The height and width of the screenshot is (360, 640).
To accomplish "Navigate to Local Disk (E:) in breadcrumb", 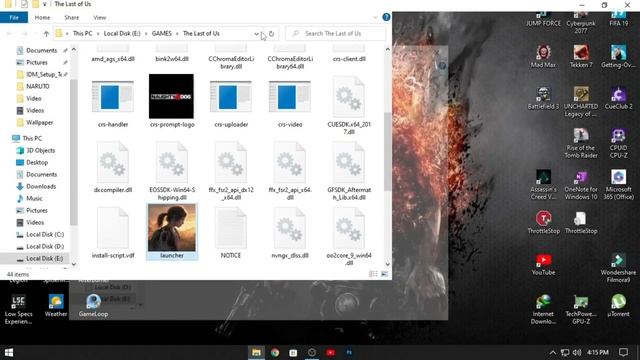I will [x=122, y=33].
